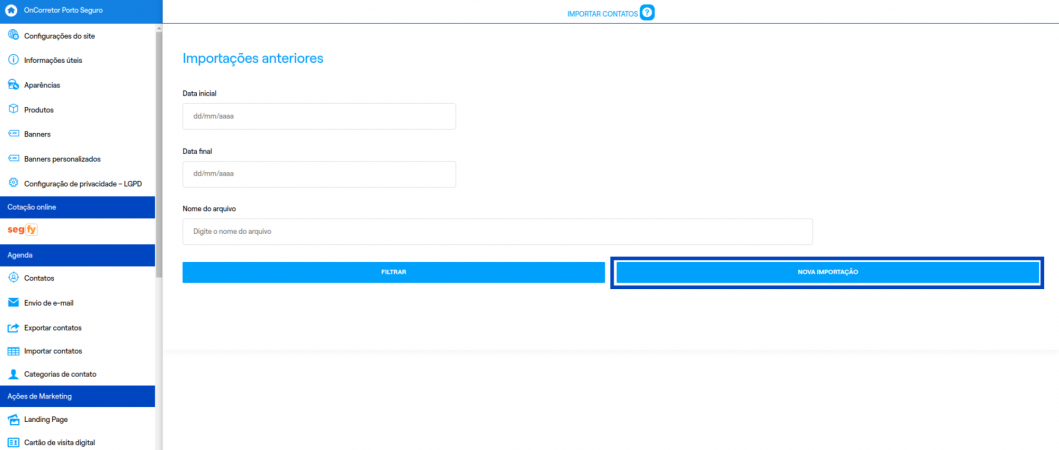
Task: Click the Banners sidebar icon
Action: pos(13,134)
